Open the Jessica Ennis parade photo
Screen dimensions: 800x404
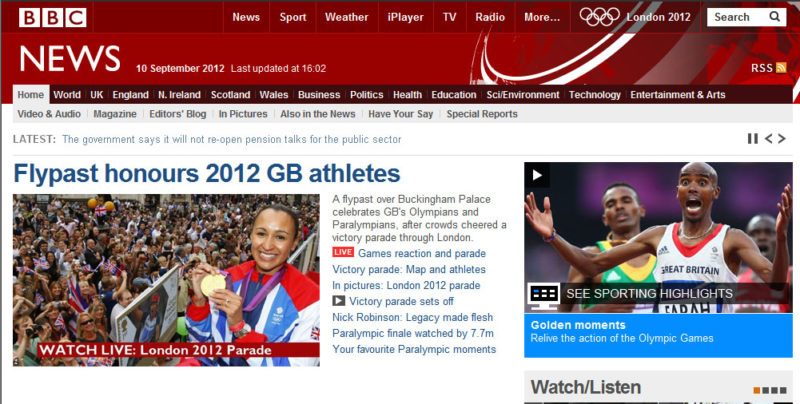(x=166, y=280)
